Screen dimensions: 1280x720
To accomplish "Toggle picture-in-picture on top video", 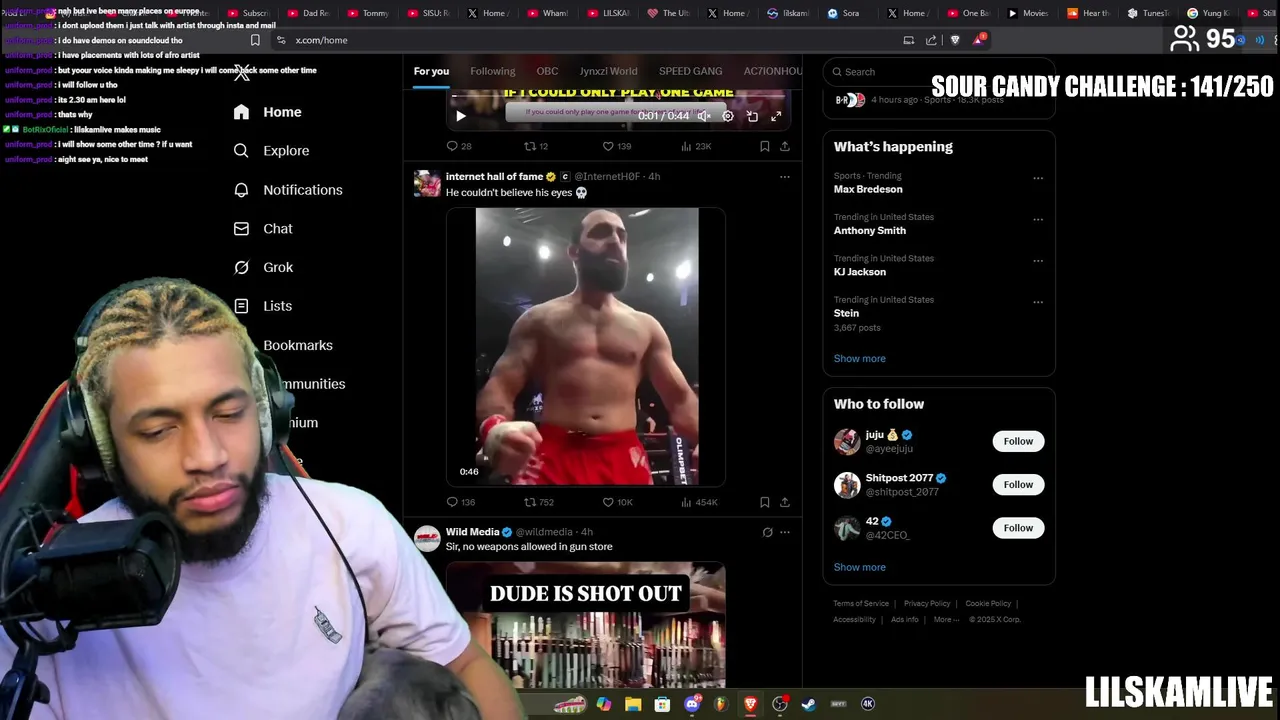I will 752,116.
